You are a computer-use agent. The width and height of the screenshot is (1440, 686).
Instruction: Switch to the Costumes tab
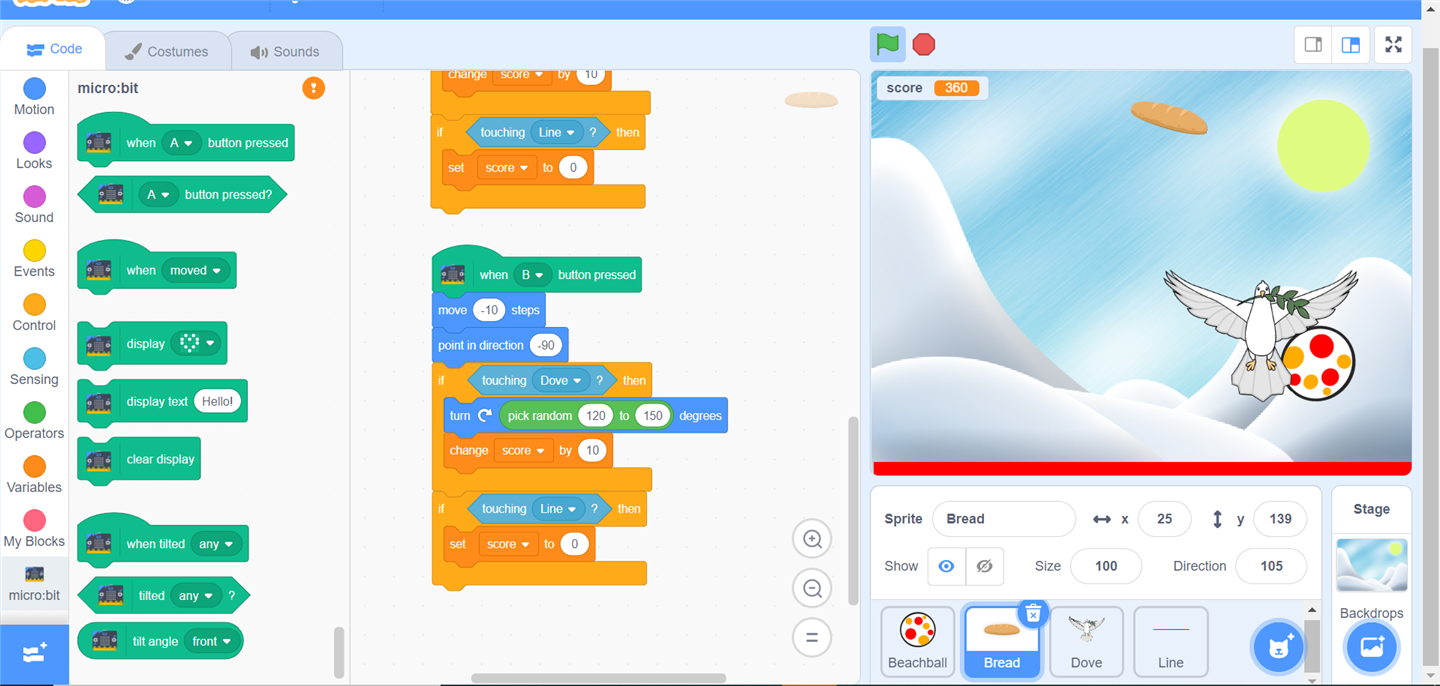[x=167, y=51]
